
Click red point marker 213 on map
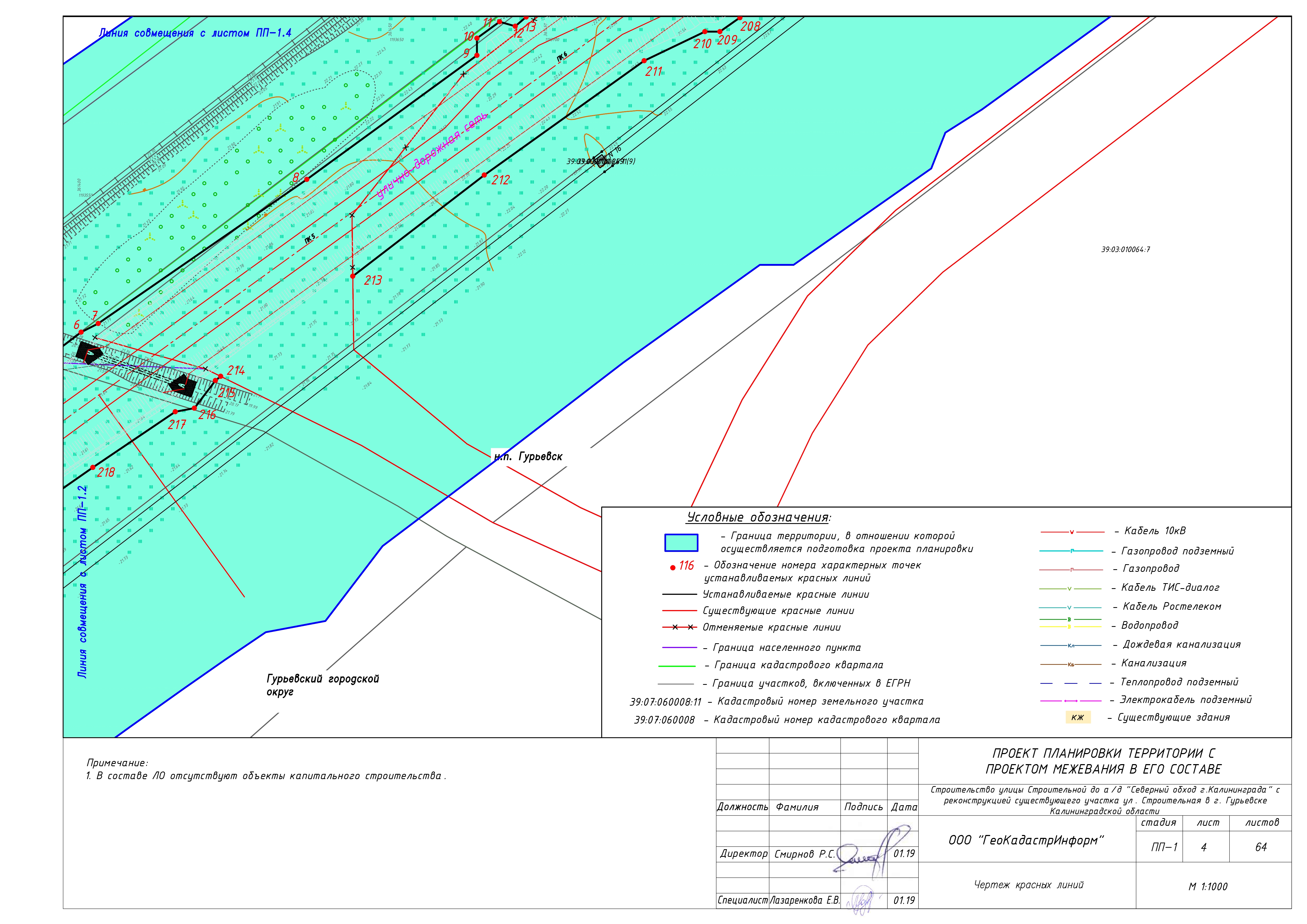tap(353, 276)
